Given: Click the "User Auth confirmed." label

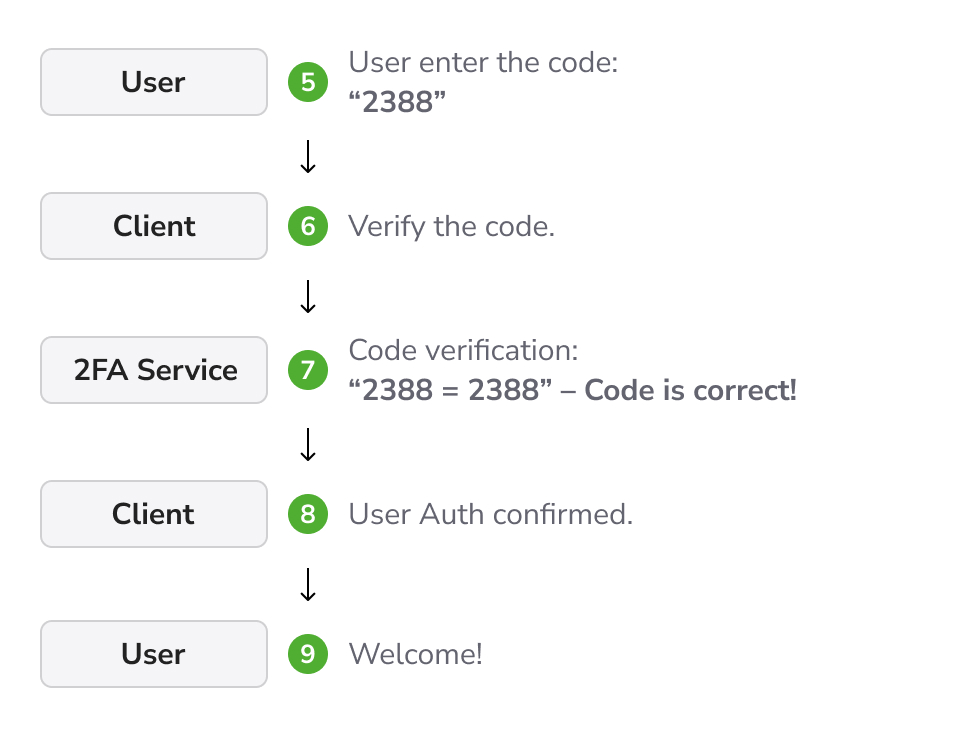Looking at the screenshot, I should click(x=490, y=515).
